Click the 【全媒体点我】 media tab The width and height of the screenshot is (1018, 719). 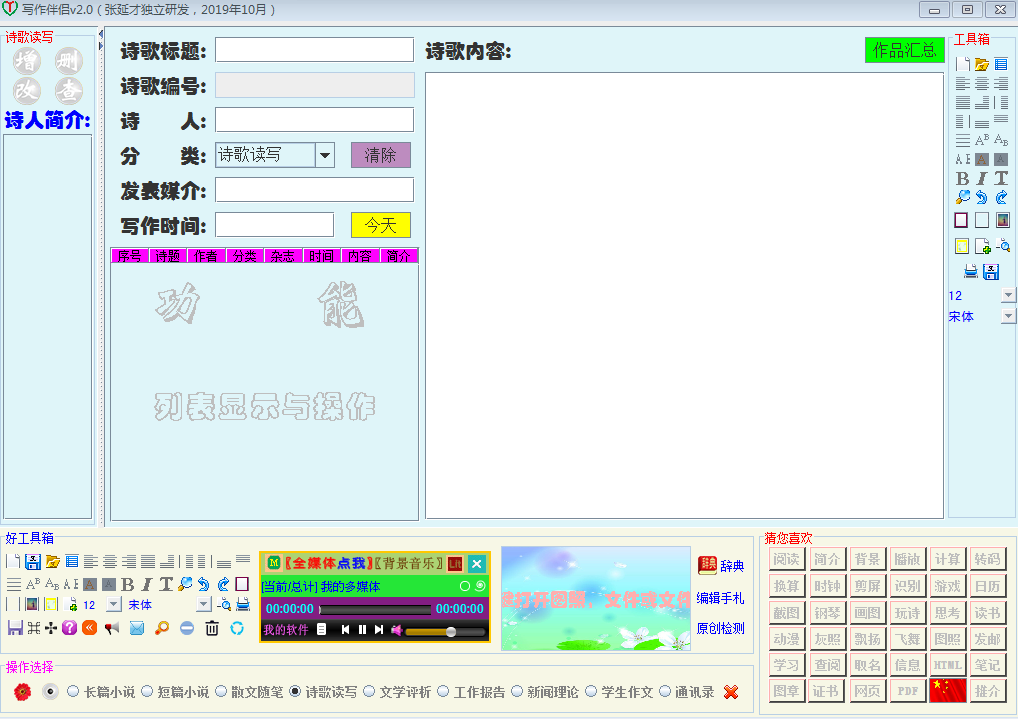(326, 564)
